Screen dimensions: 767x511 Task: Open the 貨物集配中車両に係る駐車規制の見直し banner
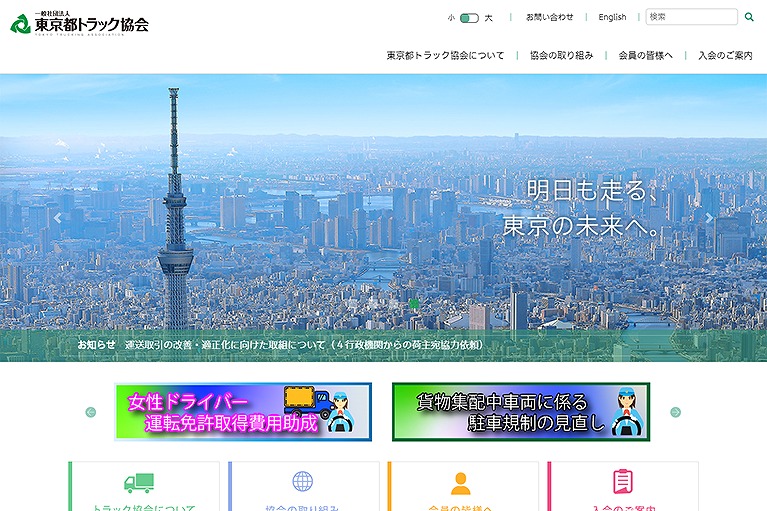[x=521, y=412]
